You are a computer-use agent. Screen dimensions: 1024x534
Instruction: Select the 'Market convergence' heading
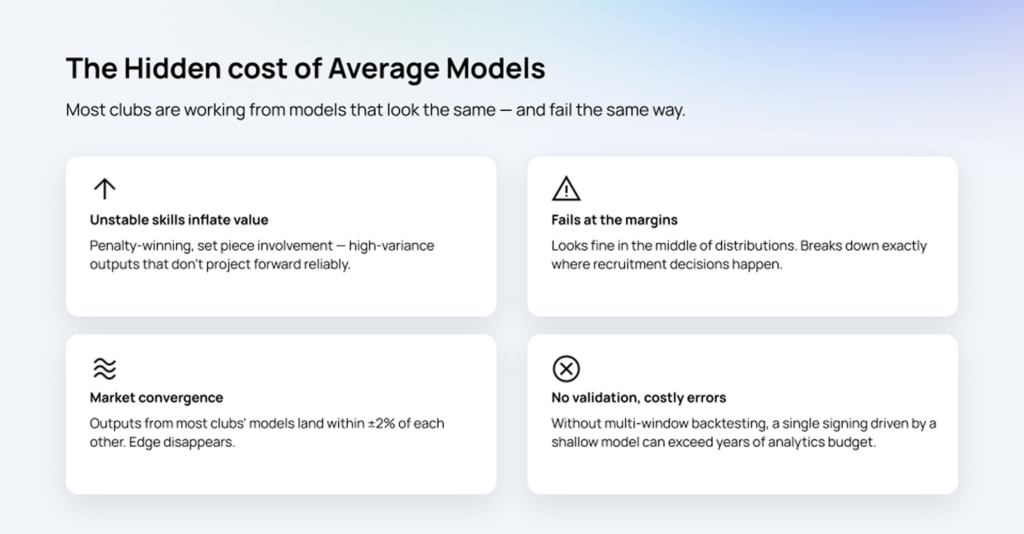156,398
